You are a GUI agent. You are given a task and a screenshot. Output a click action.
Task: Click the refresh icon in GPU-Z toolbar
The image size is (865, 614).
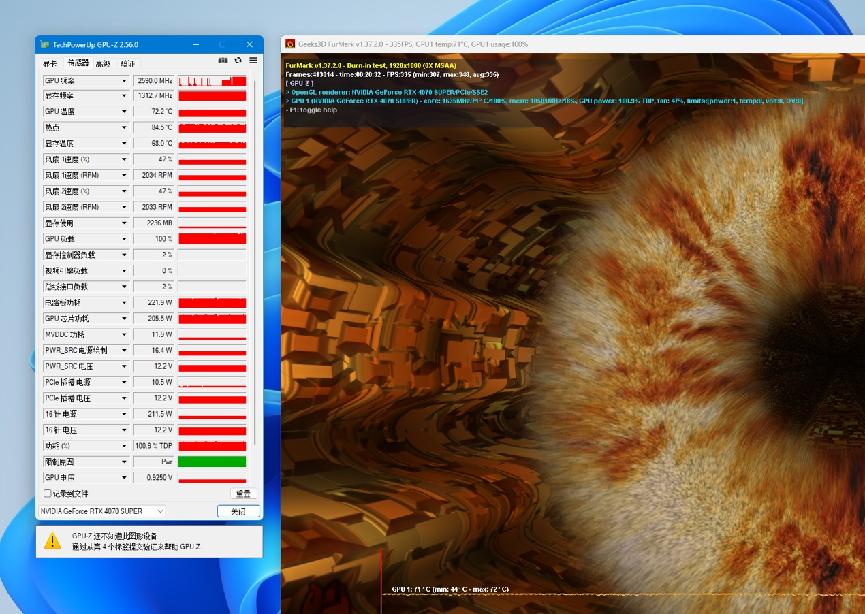tap(238, 62)
